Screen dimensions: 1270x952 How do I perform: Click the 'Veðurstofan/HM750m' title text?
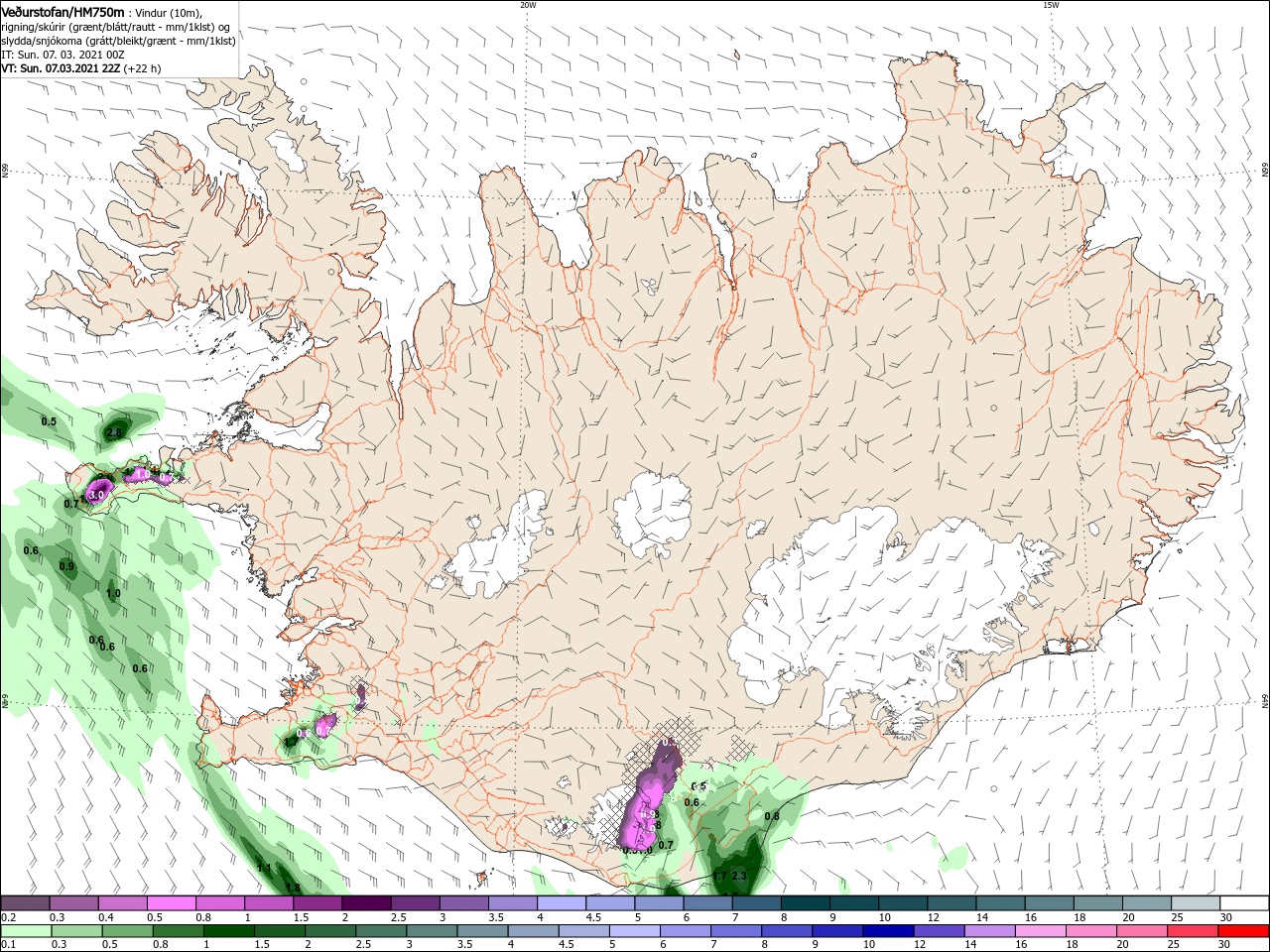[63, 11]
